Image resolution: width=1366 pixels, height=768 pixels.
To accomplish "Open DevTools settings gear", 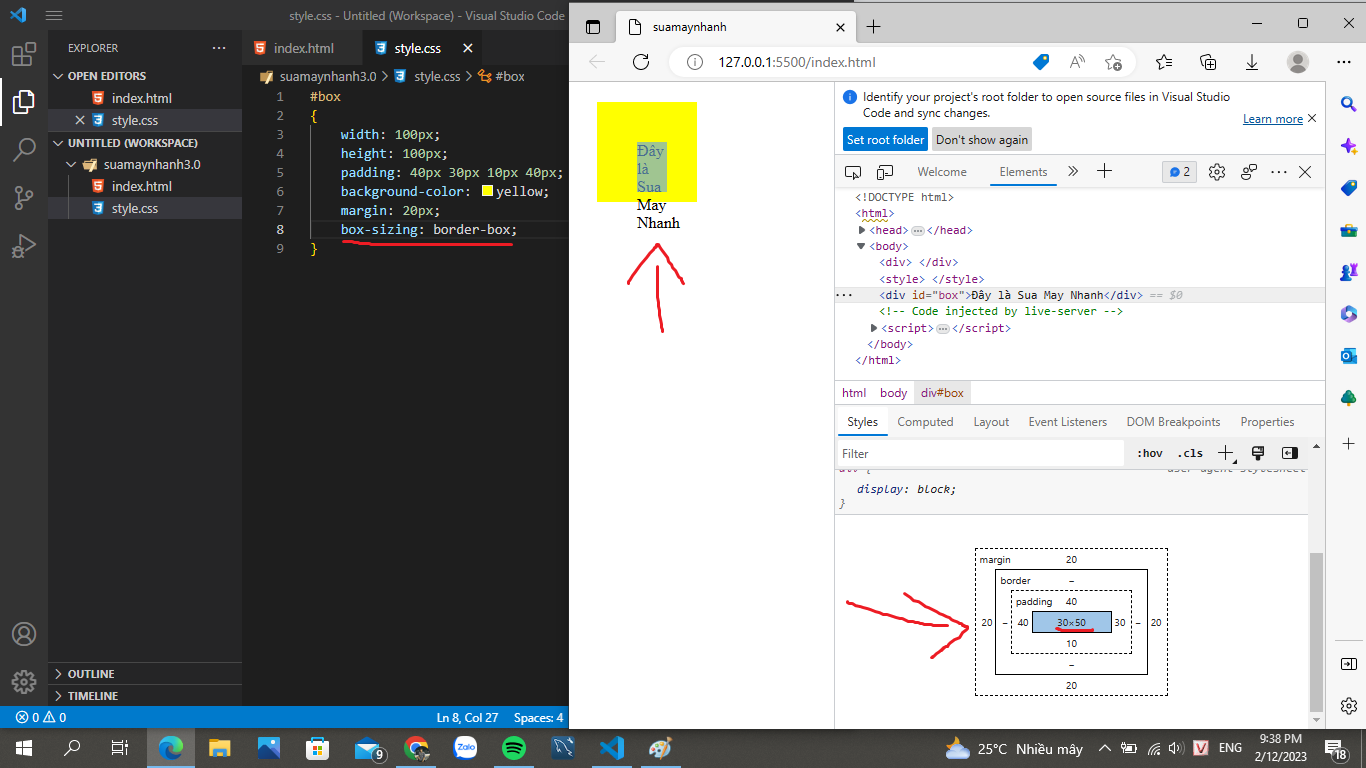I will pos(1216,172).
